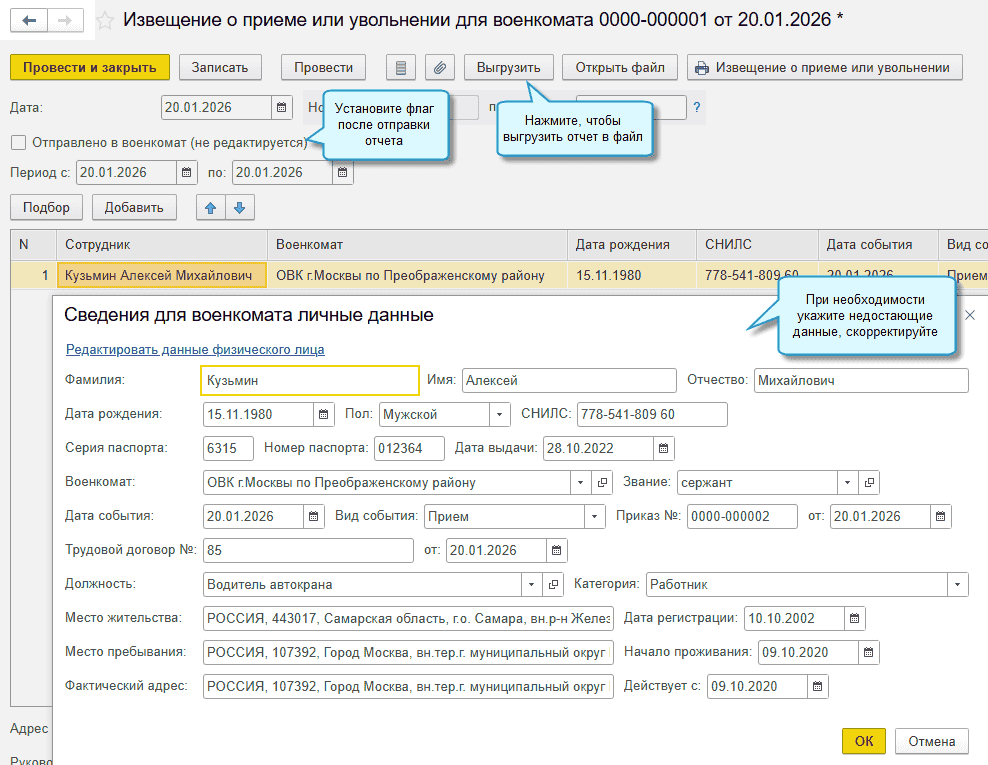Image resolution: width=988 pixels, height=765 pixels.
Task: Move the row up with arrow
Action: (x=210, y=207)
